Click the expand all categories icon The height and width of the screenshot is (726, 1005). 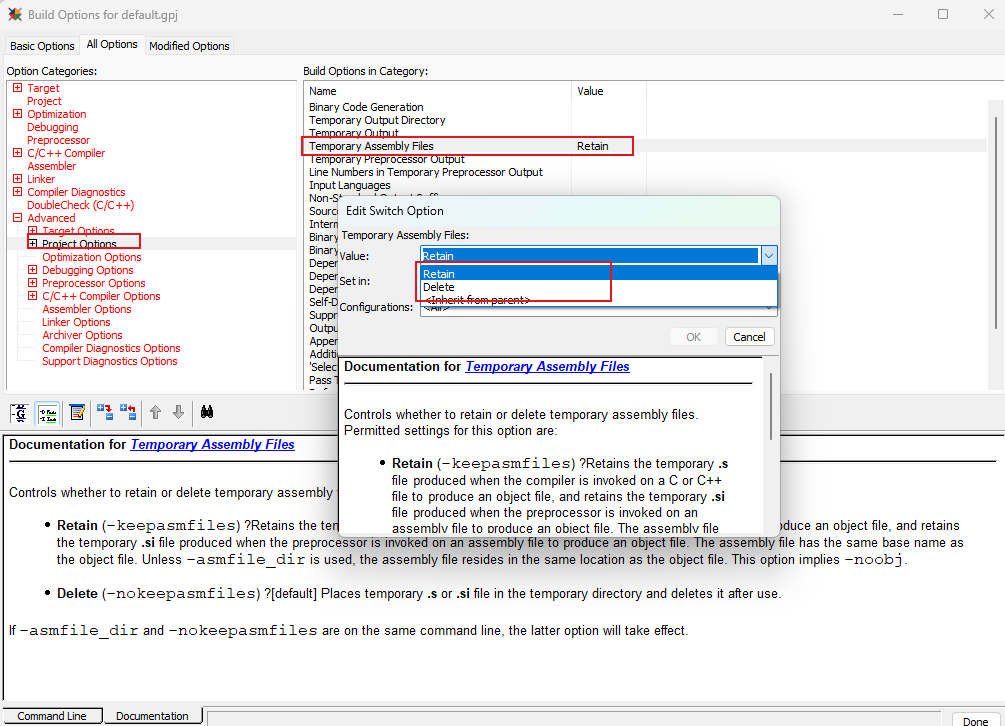coord(104,412)
